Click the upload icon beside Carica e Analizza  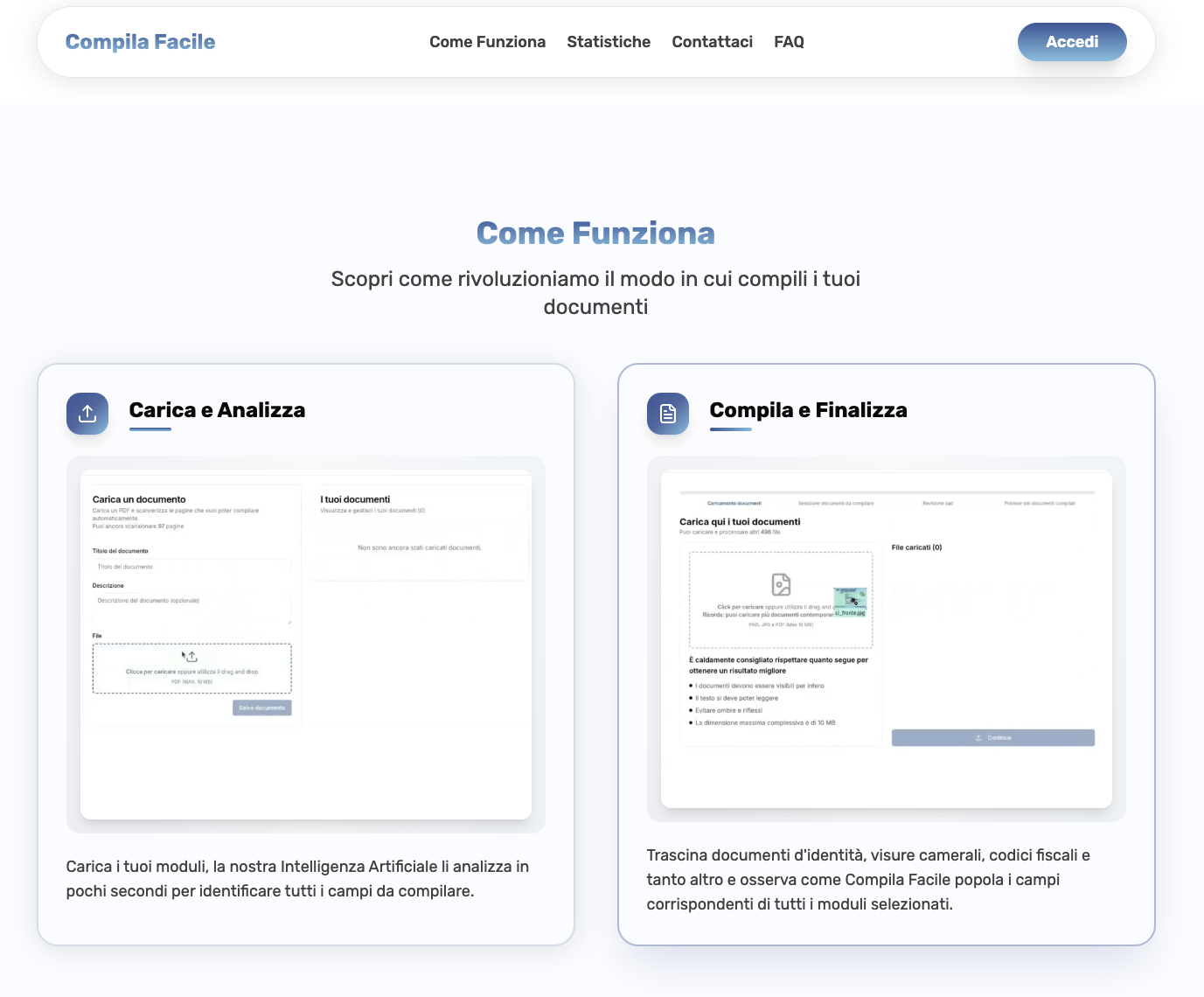tap(87, 414)
